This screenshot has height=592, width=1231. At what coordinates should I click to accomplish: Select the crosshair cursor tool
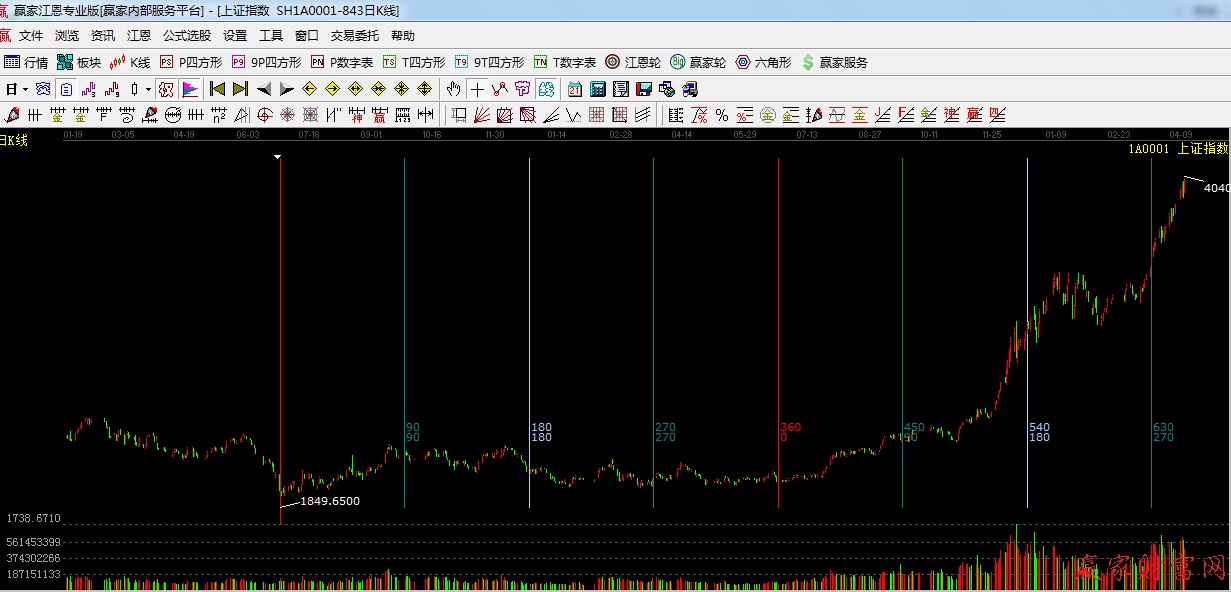(x=477, y=89)
